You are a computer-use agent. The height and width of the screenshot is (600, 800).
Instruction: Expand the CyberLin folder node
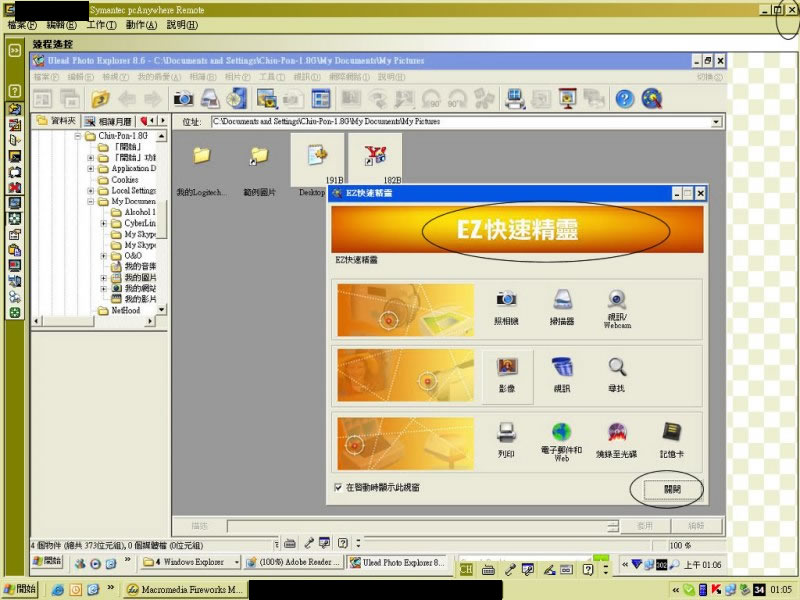click(104, 223)
